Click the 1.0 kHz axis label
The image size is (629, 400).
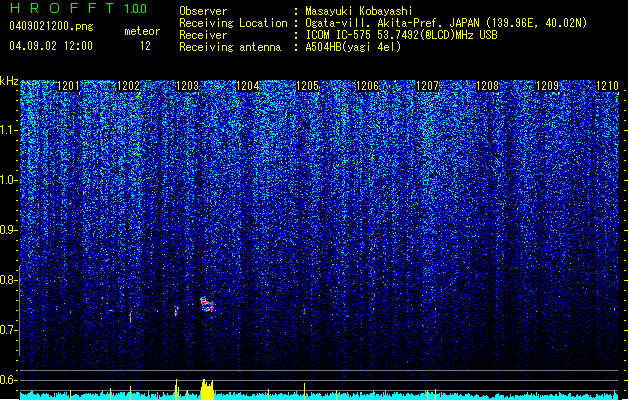[x=9, y=180]
